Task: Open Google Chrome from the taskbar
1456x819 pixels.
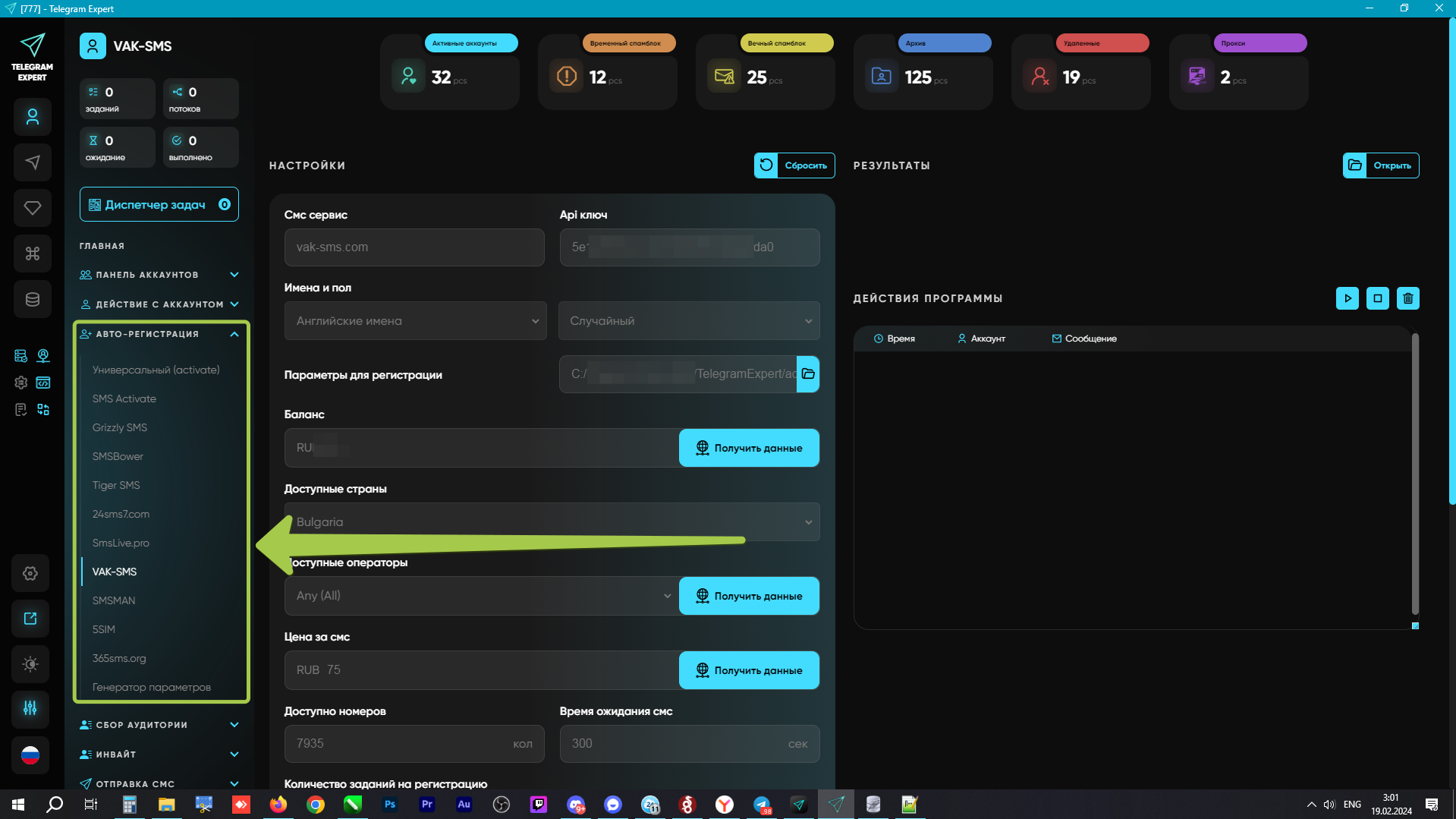Action: coord(316,805)
